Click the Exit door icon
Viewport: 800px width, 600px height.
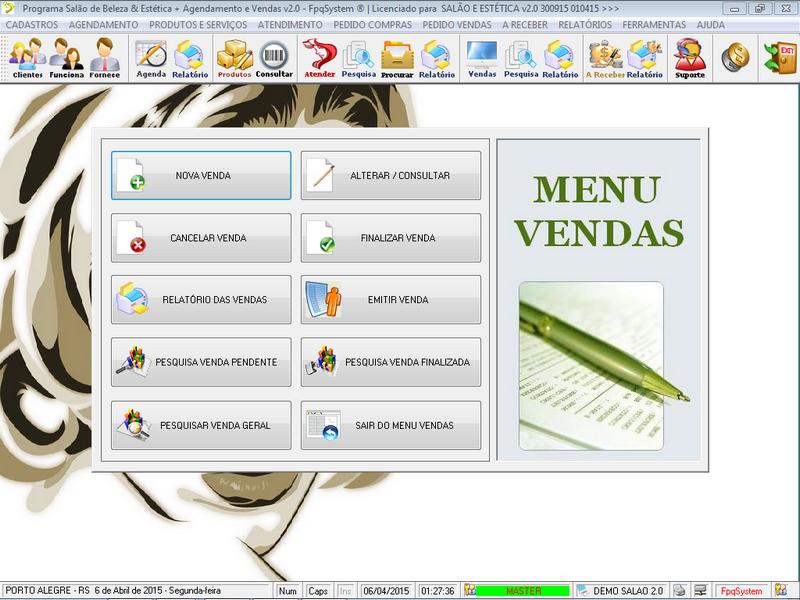[781, 57]
